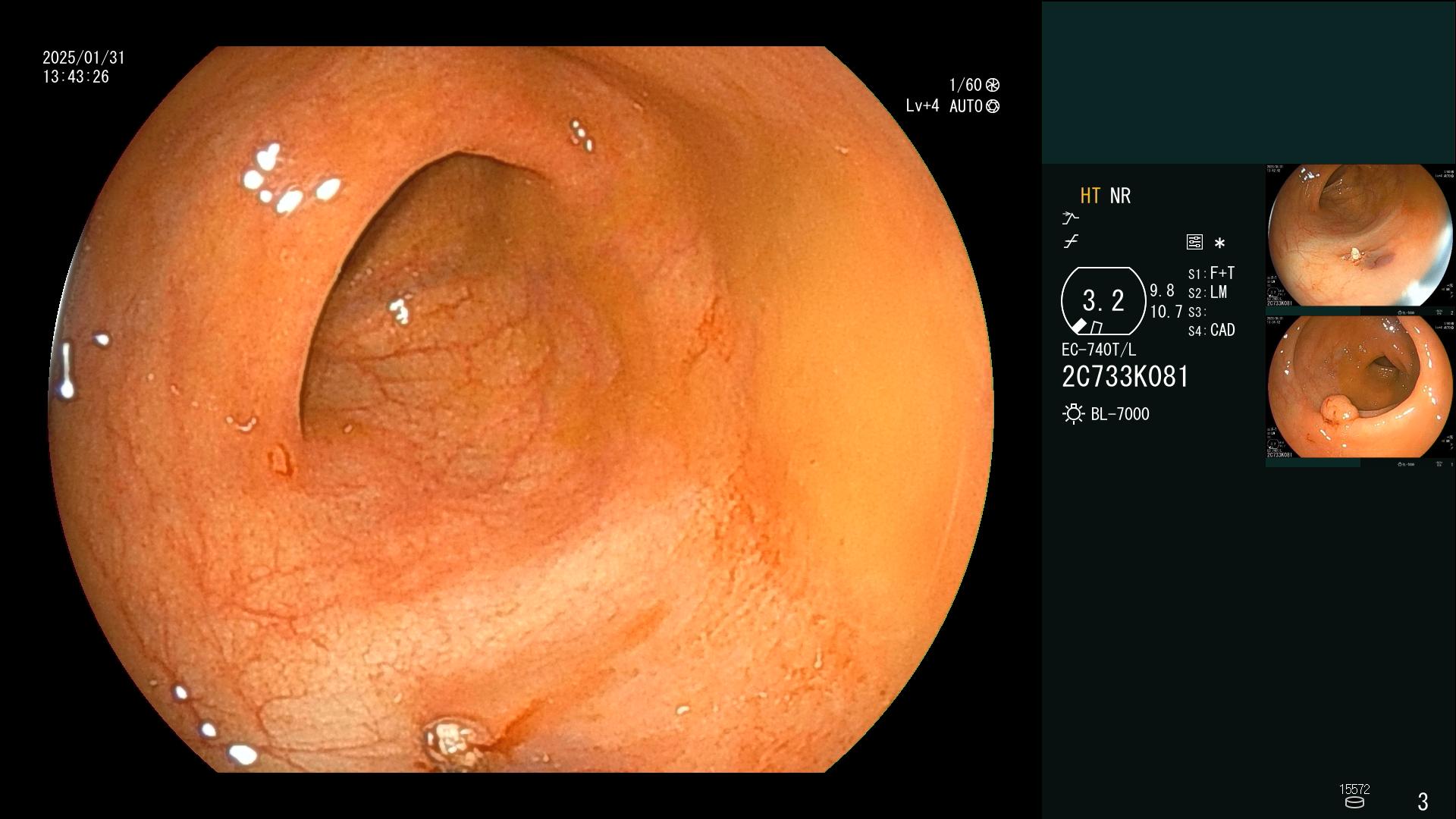Click the empty S3: switch assignment

(x=1197, y=312)
